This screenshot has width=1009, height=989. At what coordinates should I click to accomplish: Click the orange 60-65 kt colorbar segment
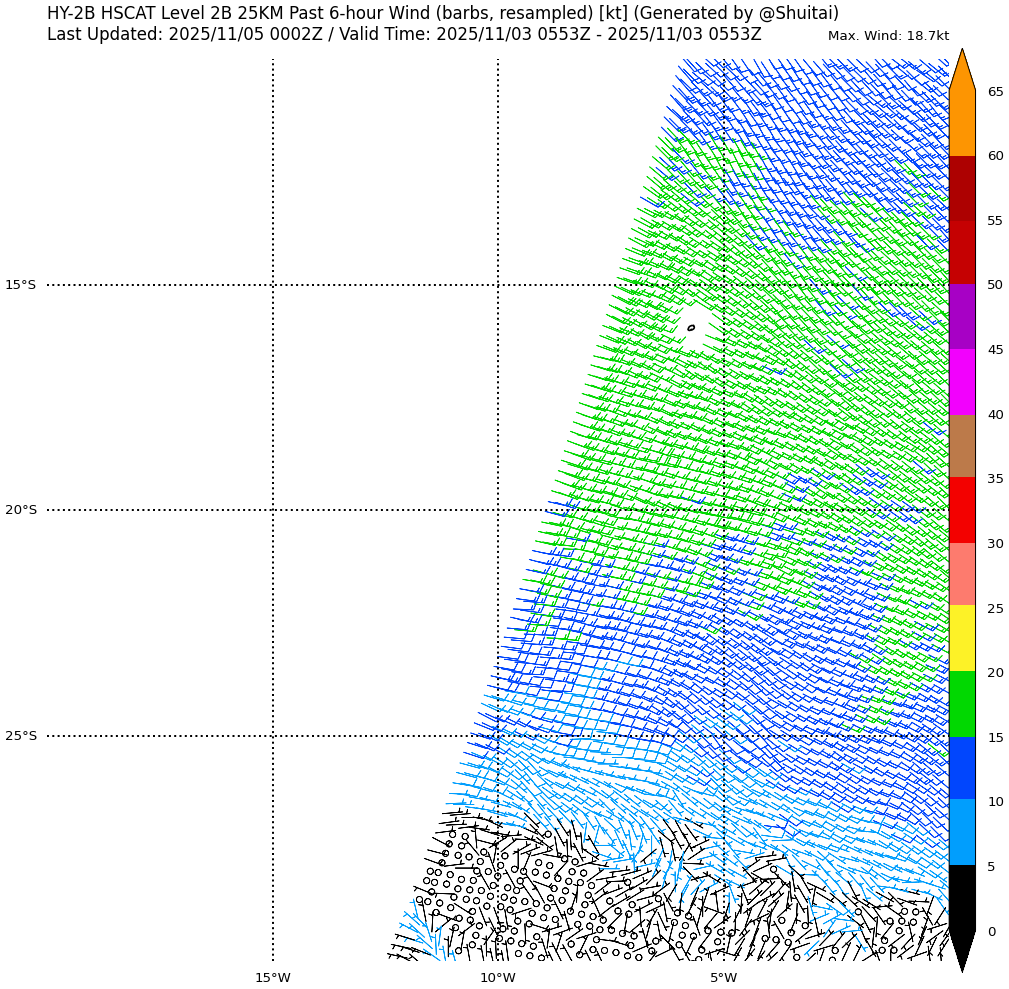(961, 123)
